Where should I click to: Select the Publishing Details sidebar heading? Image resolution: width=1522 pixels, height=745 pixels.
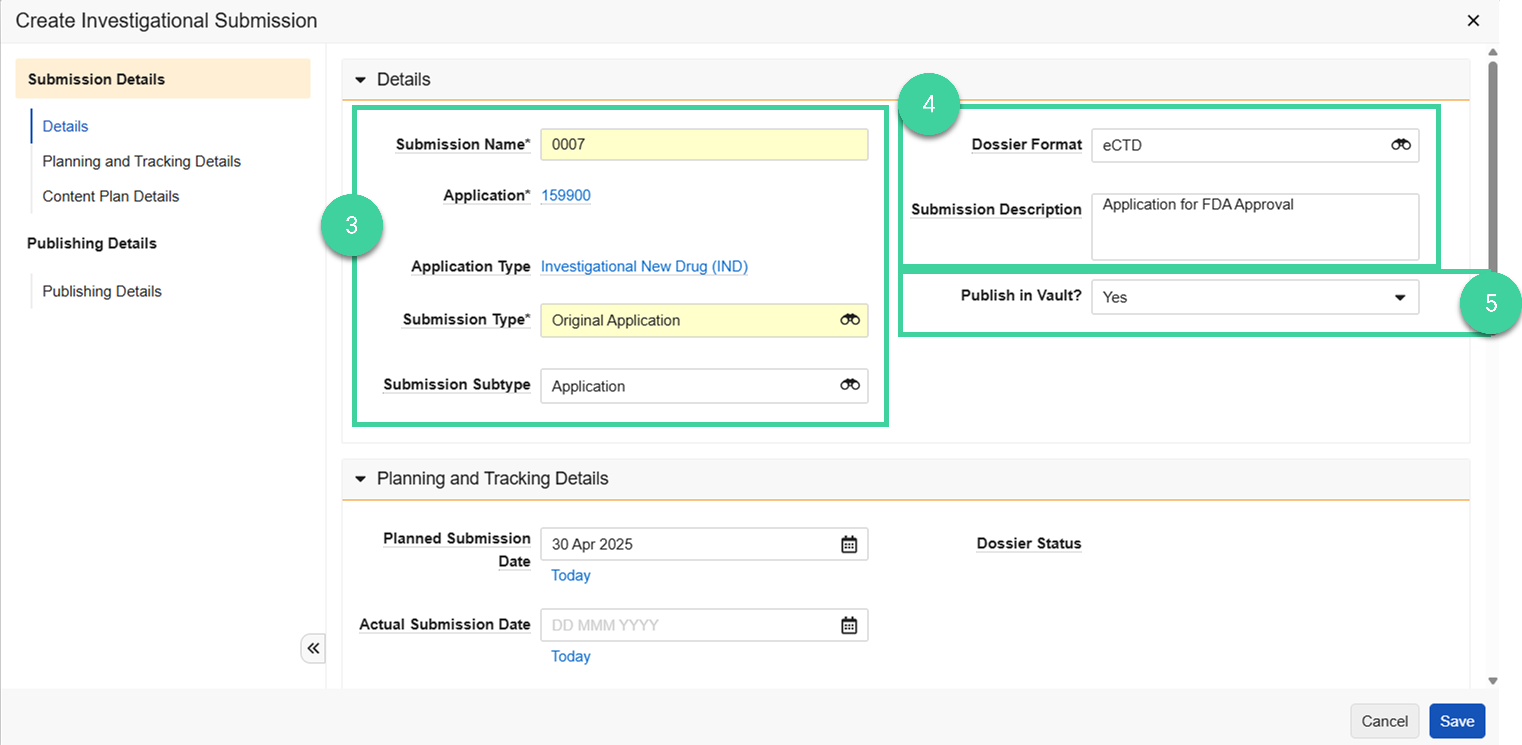(92, 243)
